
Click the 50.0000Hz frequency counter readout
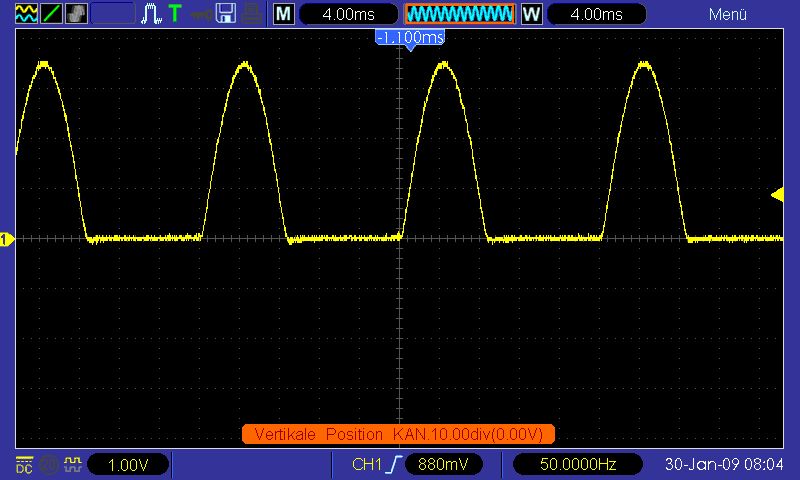tap(578, 464)
